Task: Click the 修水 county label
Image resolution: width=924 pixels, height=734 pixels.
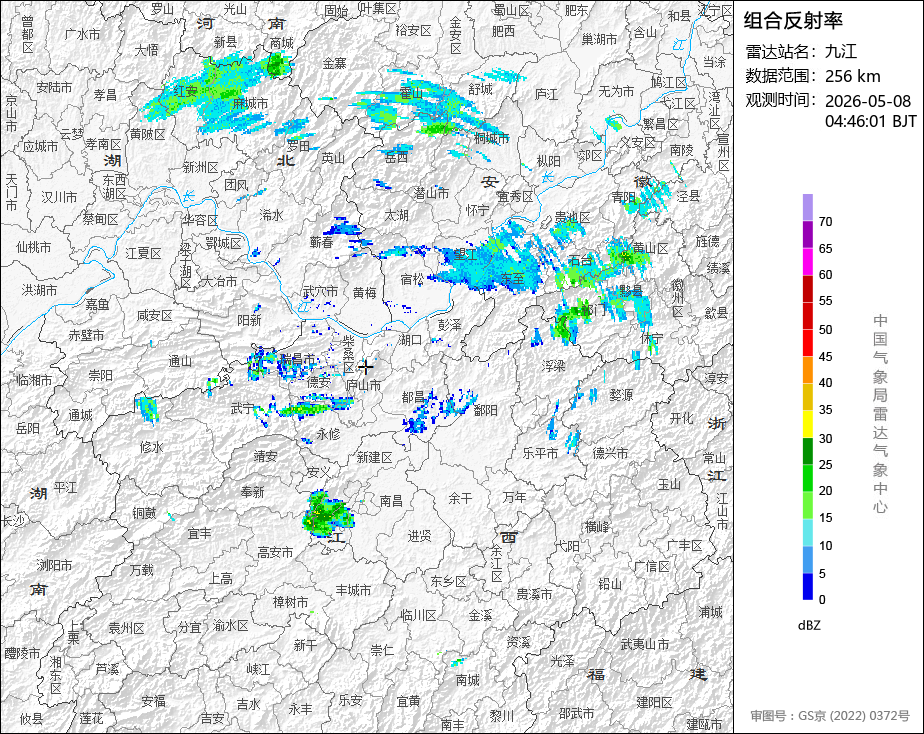Action: click(x=151, y=447)
